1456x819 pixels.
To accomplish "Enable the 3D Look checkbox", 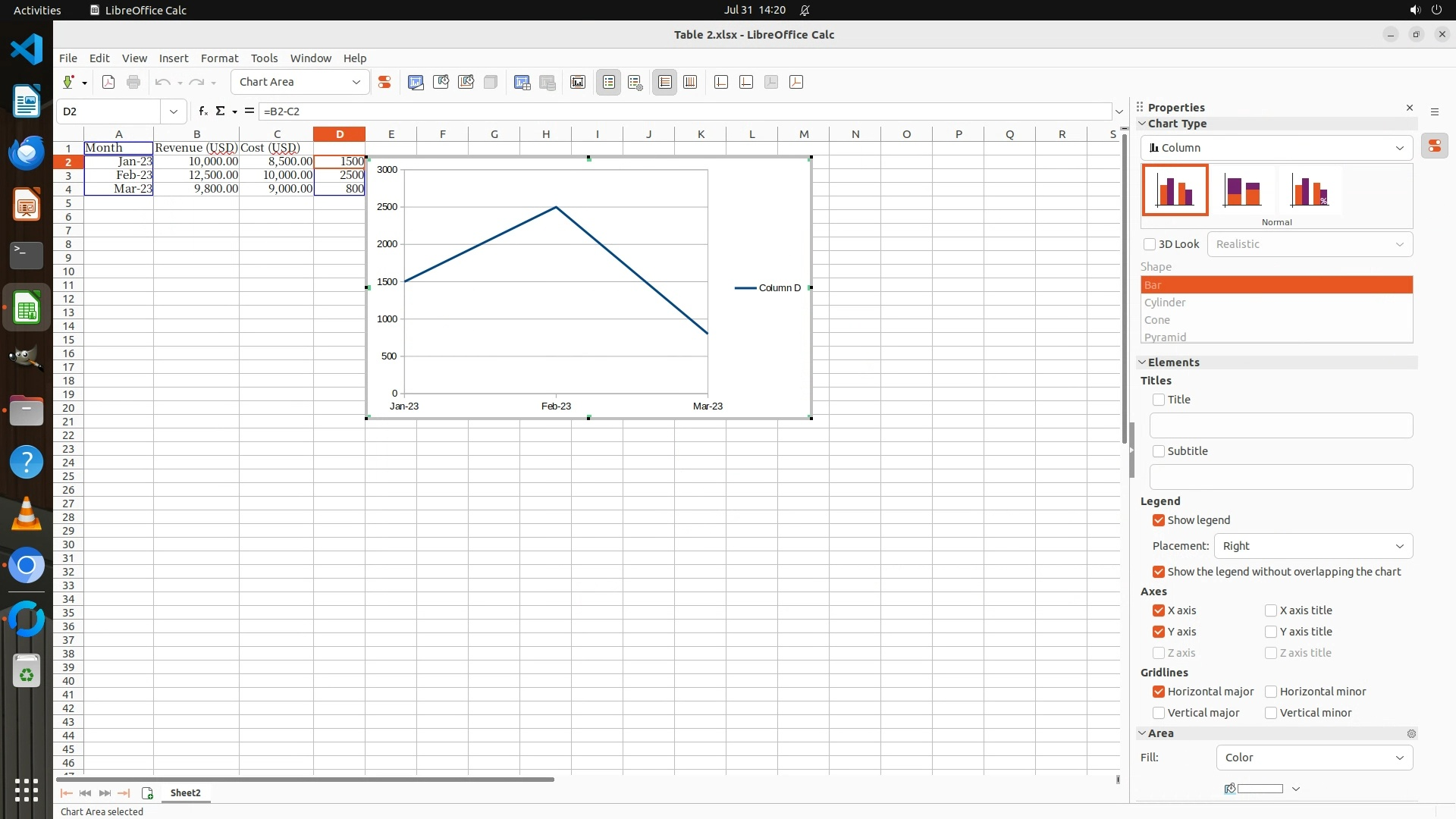I will click(1150, 244).
